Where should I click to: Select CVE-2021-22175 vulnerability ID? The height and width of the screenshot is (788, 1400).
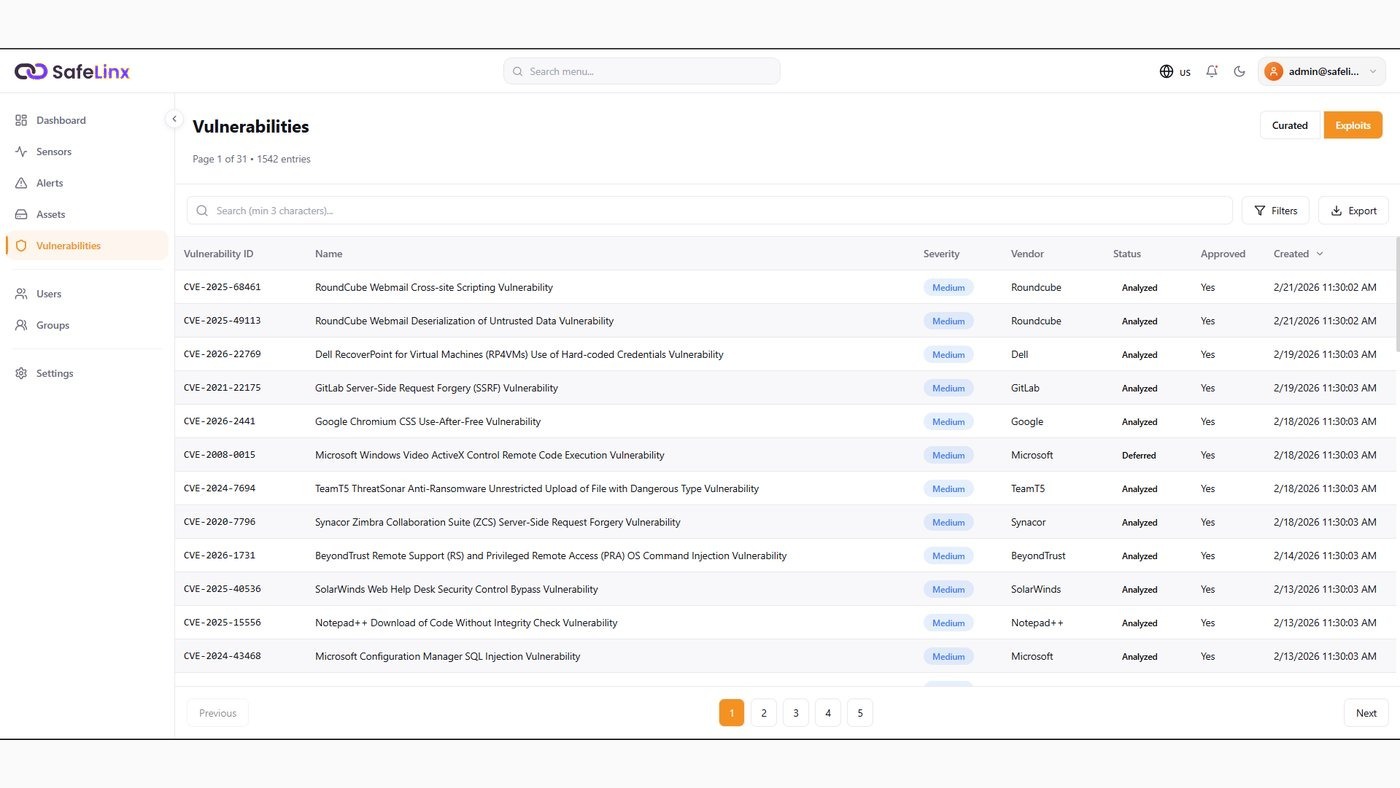[222, 388]
